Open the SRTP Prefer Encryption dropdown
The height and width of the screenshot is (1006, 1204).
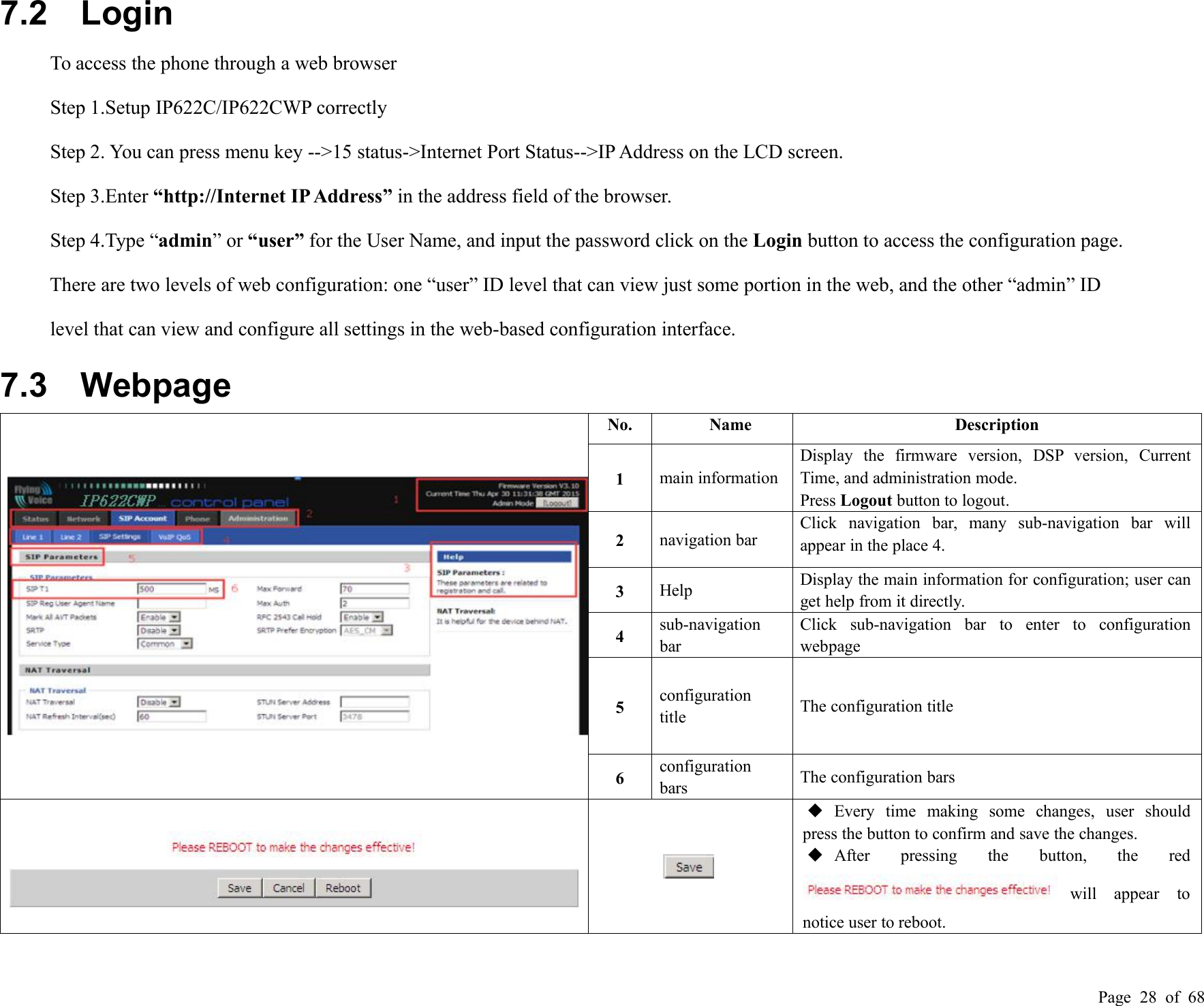pos(367,630)
